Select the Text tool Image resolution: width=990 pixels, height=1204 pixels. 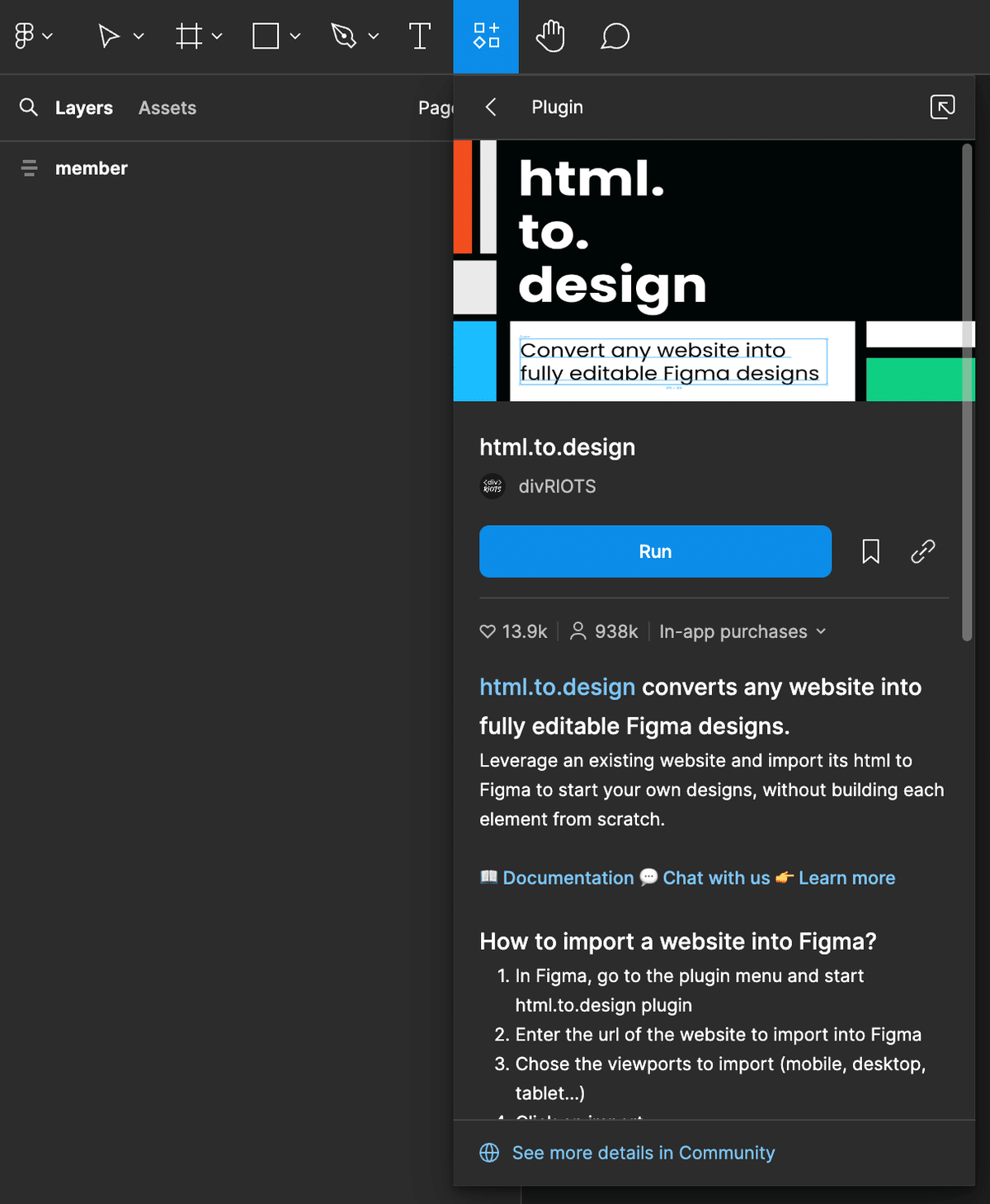420,36
